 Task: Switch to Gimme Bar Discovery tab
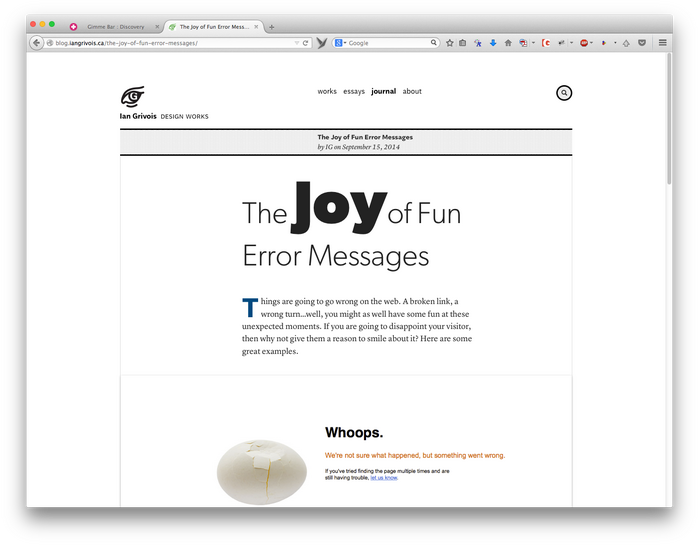point(115,27)
